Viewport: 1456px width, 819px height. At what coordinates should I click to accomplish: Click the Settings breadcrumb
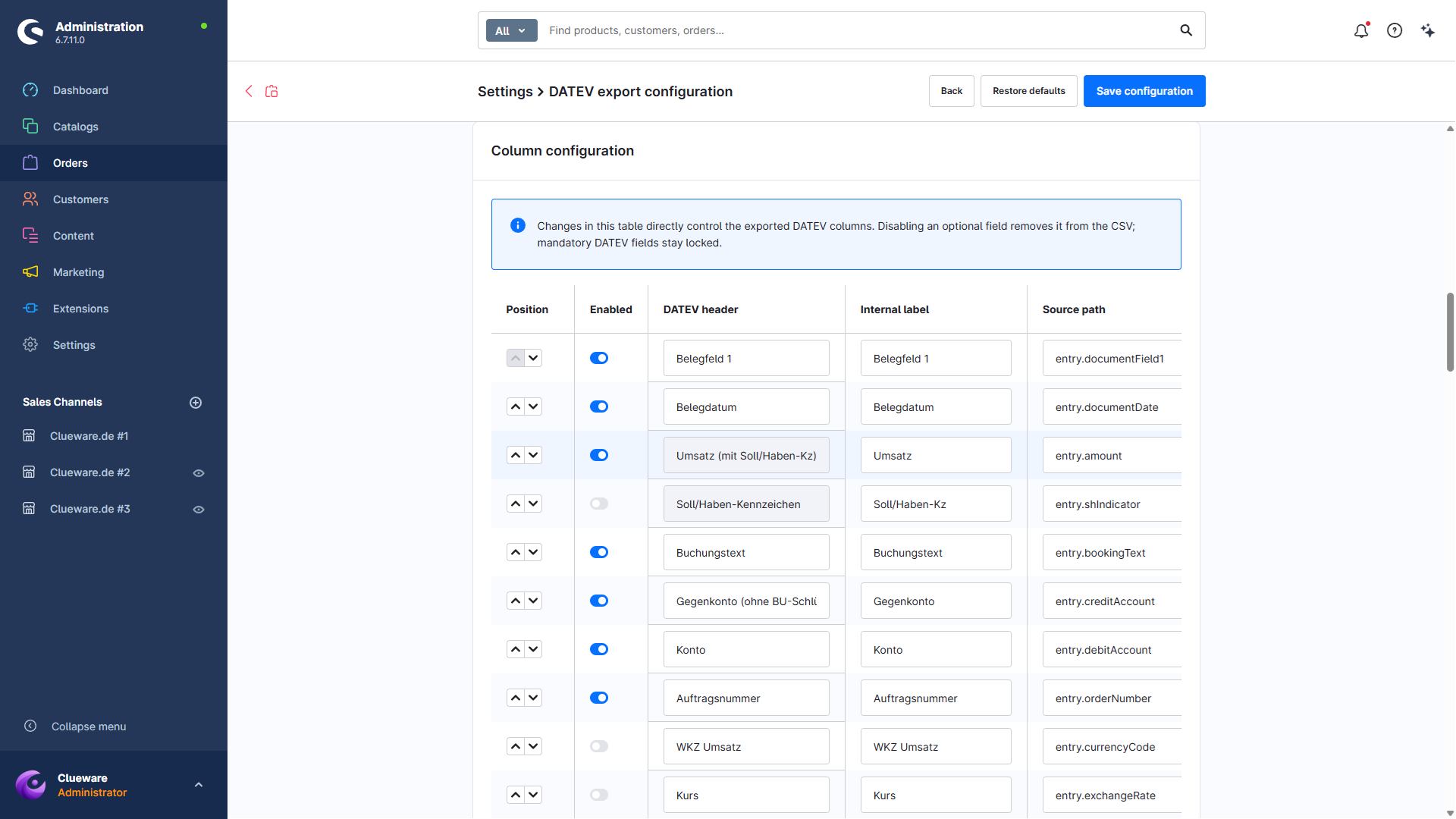pos(505,92)
